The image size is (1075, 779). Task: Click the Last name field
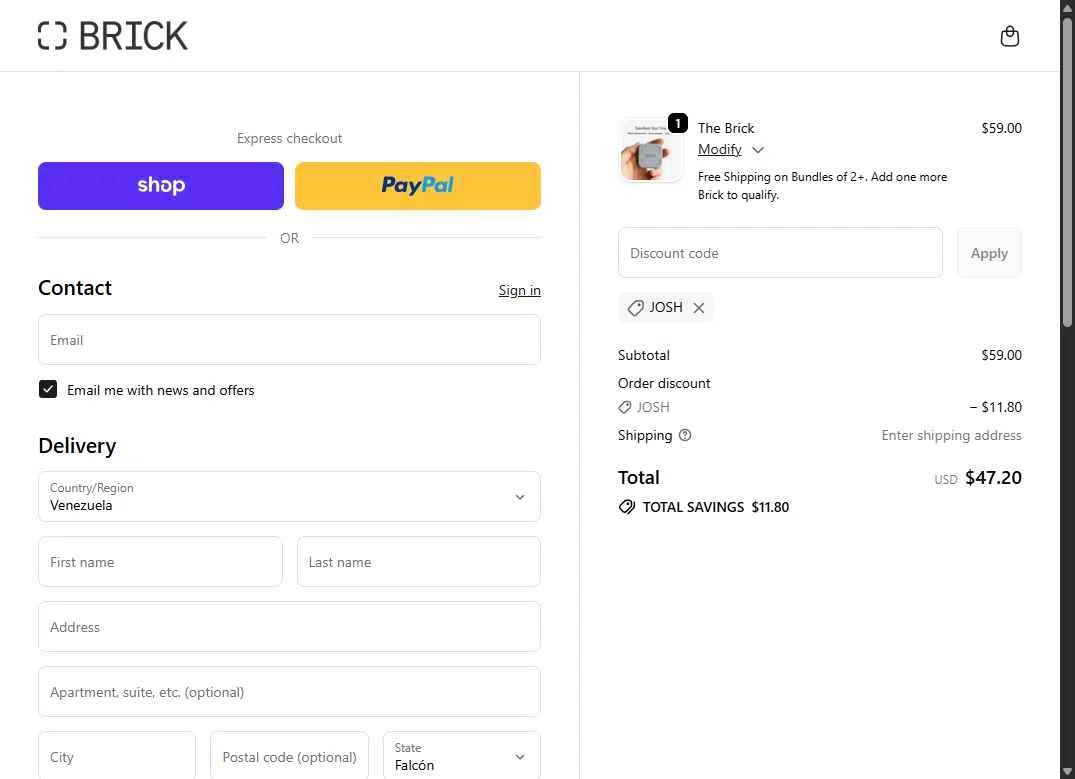point(419,562)
